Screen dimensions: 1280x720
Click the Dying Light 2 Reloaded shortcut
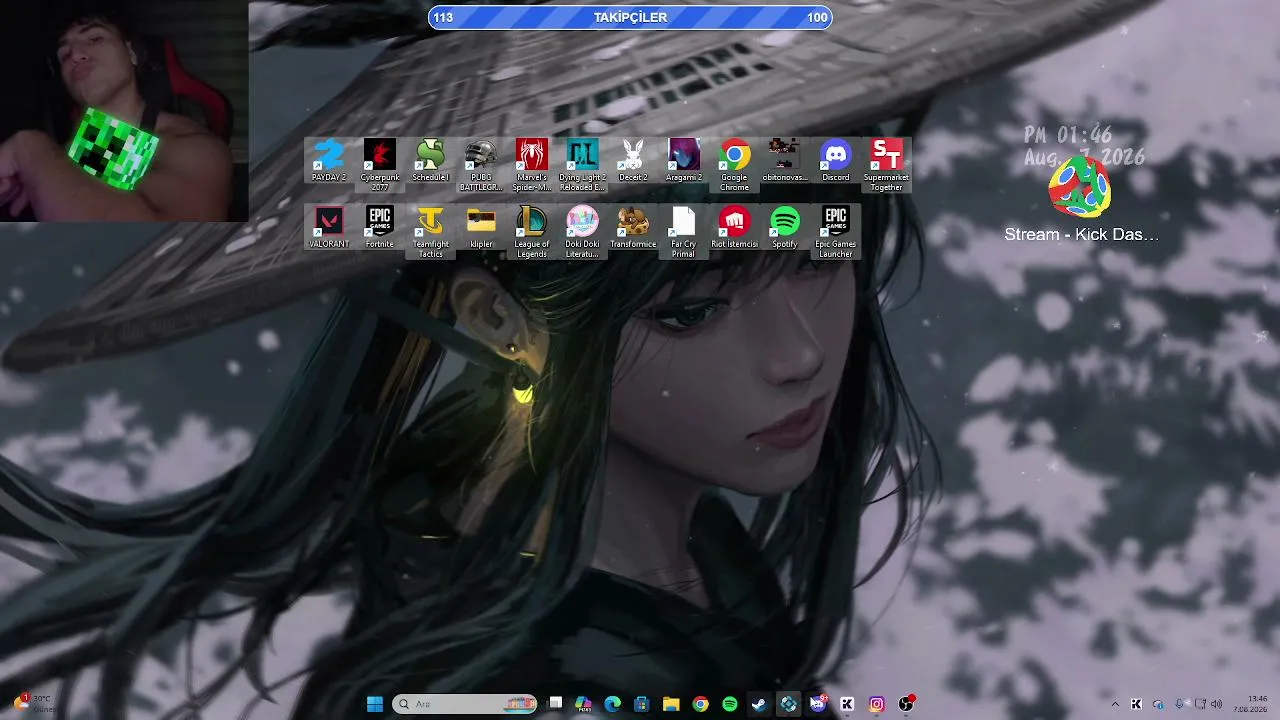click(582, 165)
